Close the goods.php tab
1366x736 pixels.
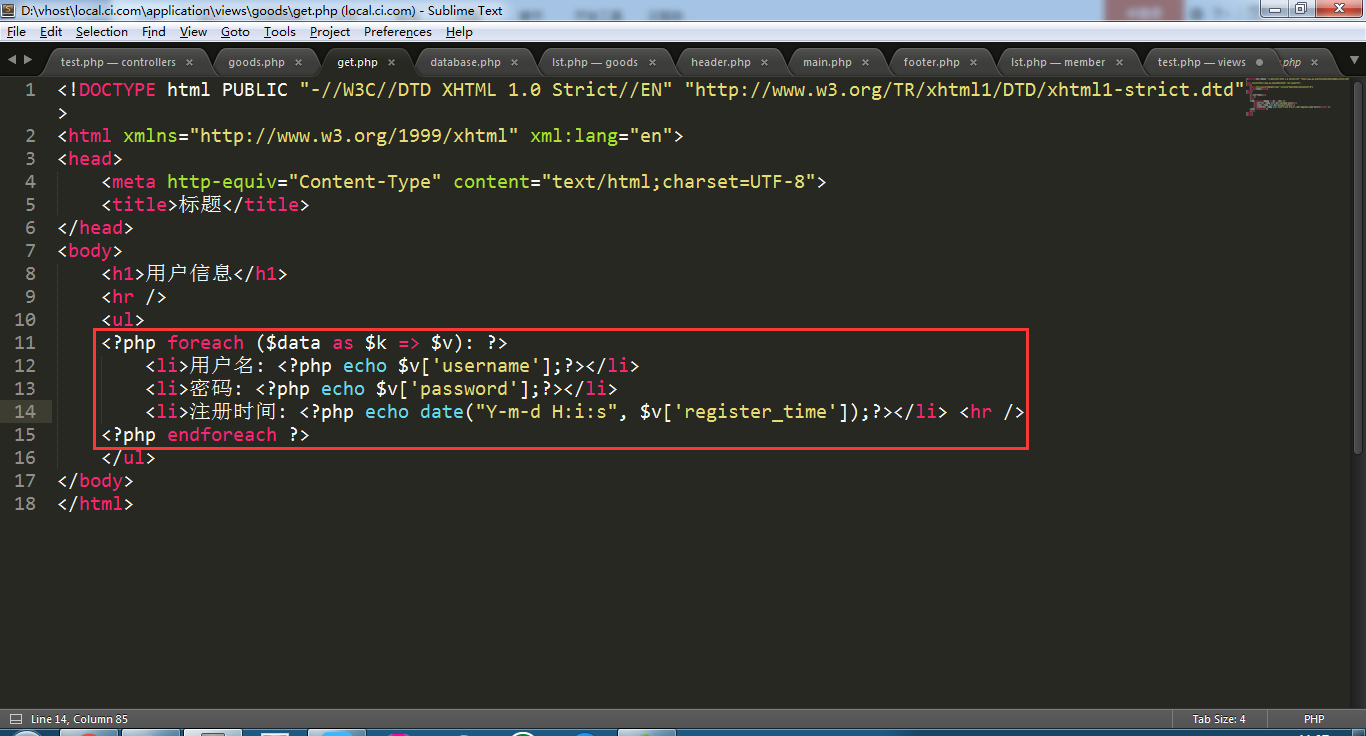coord(297,62)
